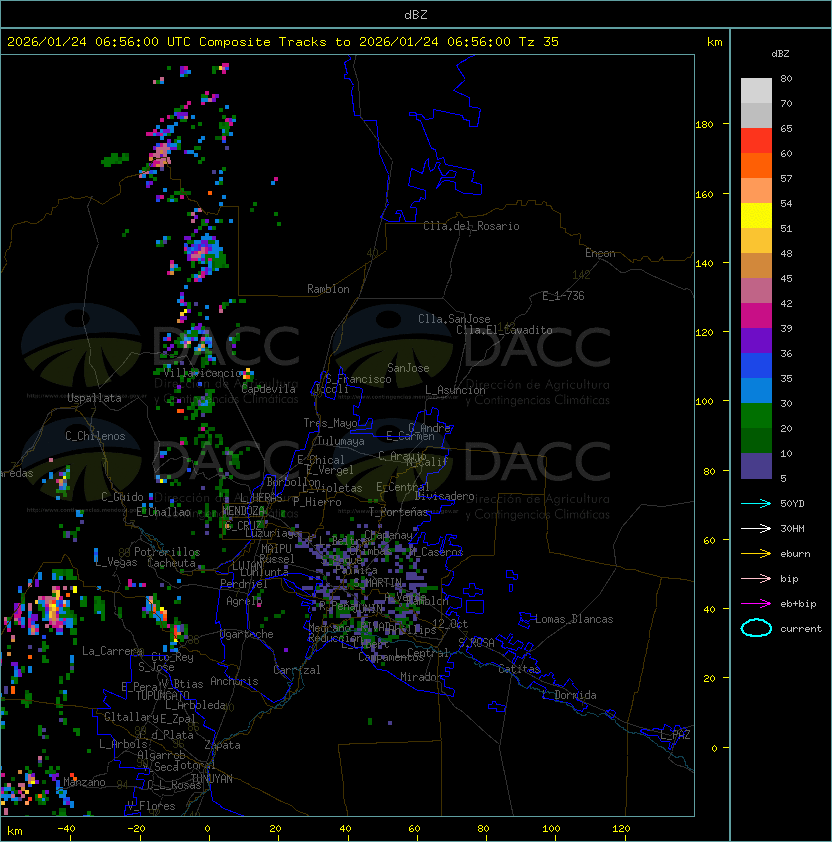Pick the bright green 20-30 dBZ swatch
The height and width of the screenshot is (842, 832).
[x=756, y=415]
